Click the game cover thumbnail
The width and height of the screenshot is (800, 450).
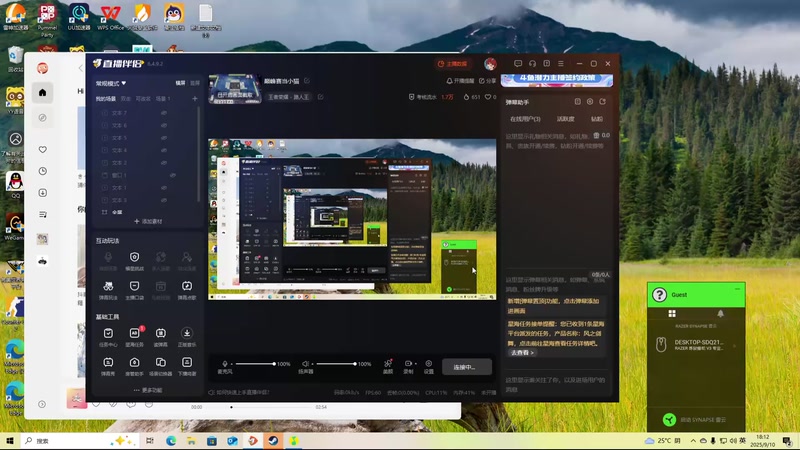(235, 89)
